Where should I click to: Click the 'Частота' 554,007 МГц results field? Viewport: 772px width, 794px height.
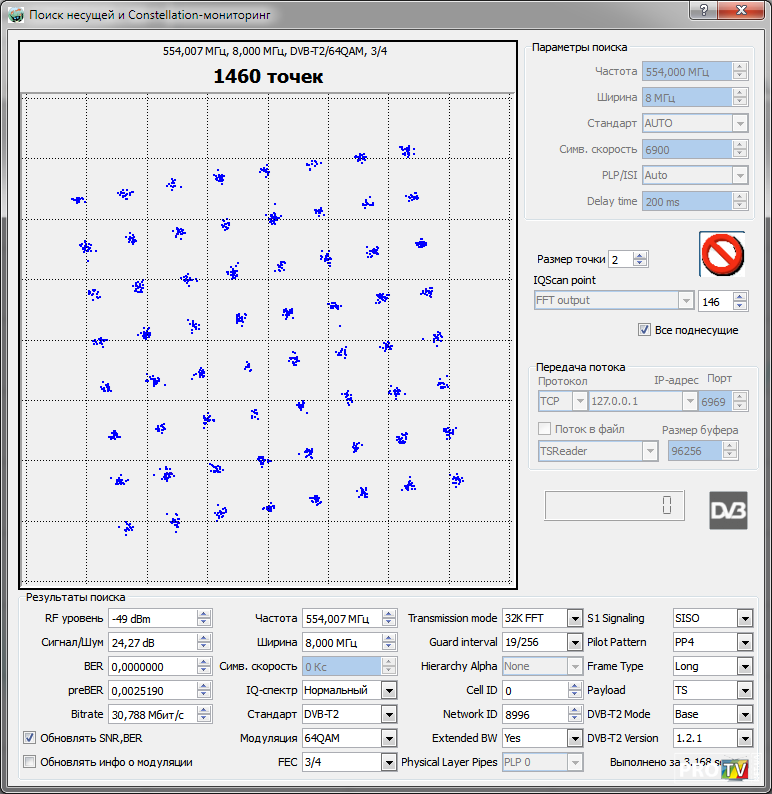335,618
